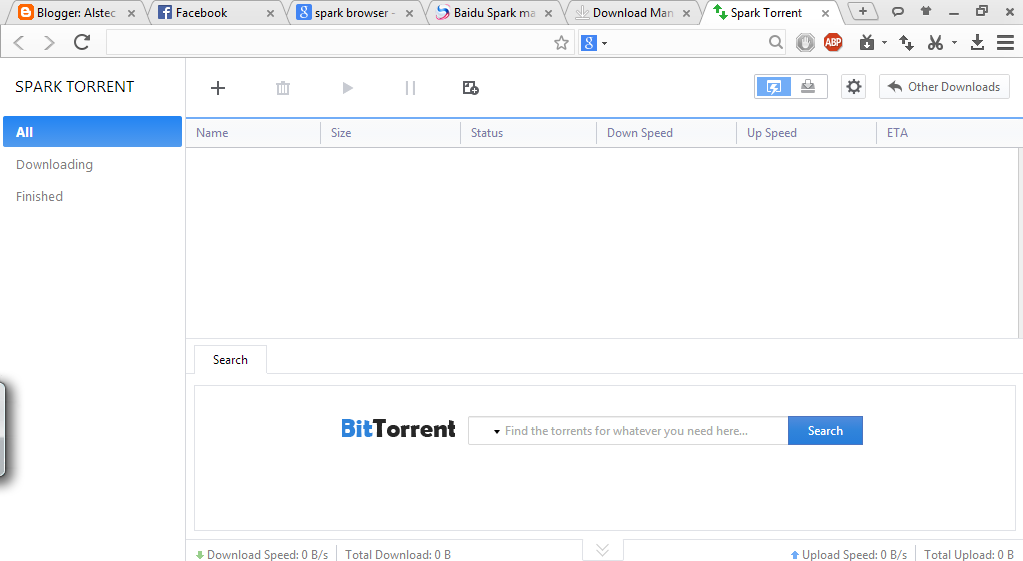Open search engine dropdown in BitTorrent search
Screen dimensions: 1023x561
[x=496, y=431]
